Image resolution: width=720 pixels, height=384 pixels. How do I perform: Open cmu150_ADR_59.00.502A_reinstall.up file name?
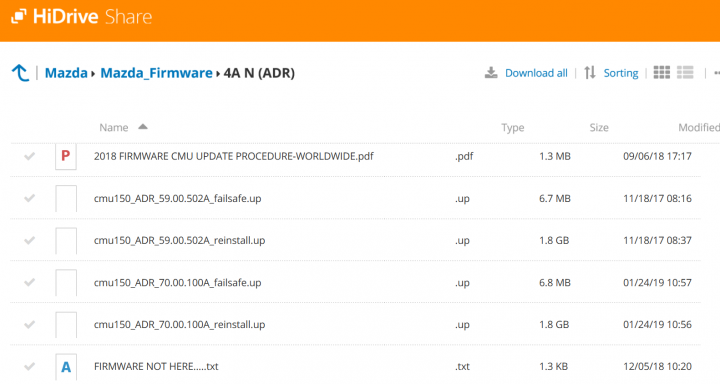tap(179, 240)
